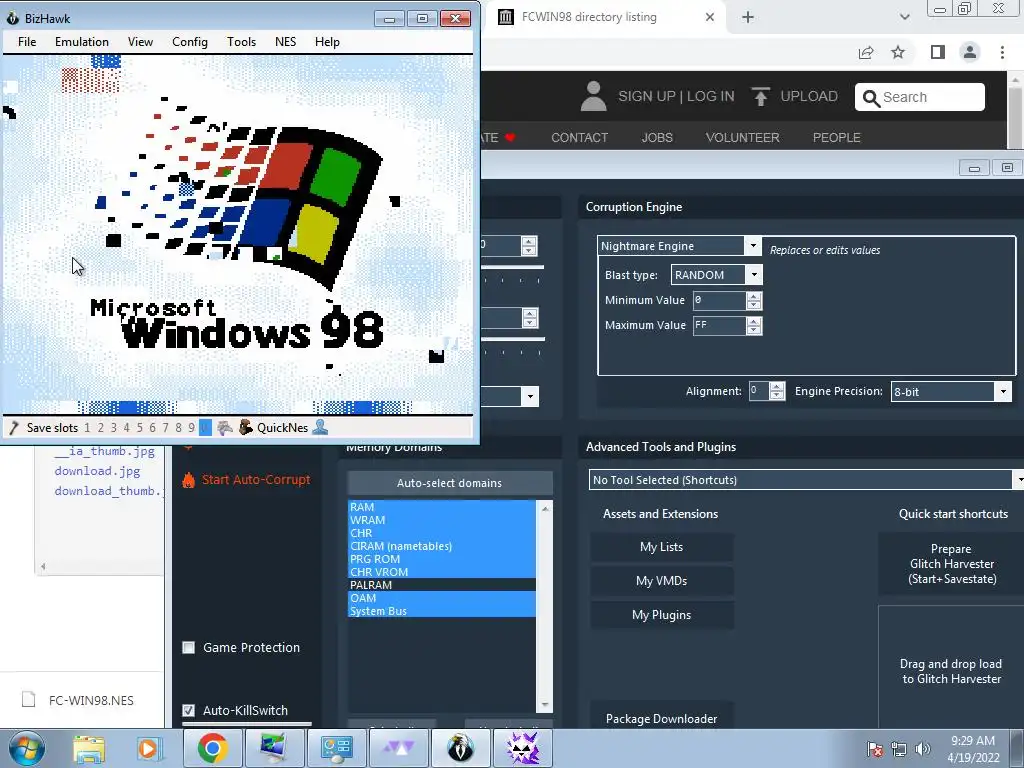
Task: Click Start Auto-Corrupt button
Action: pos(246,480)
